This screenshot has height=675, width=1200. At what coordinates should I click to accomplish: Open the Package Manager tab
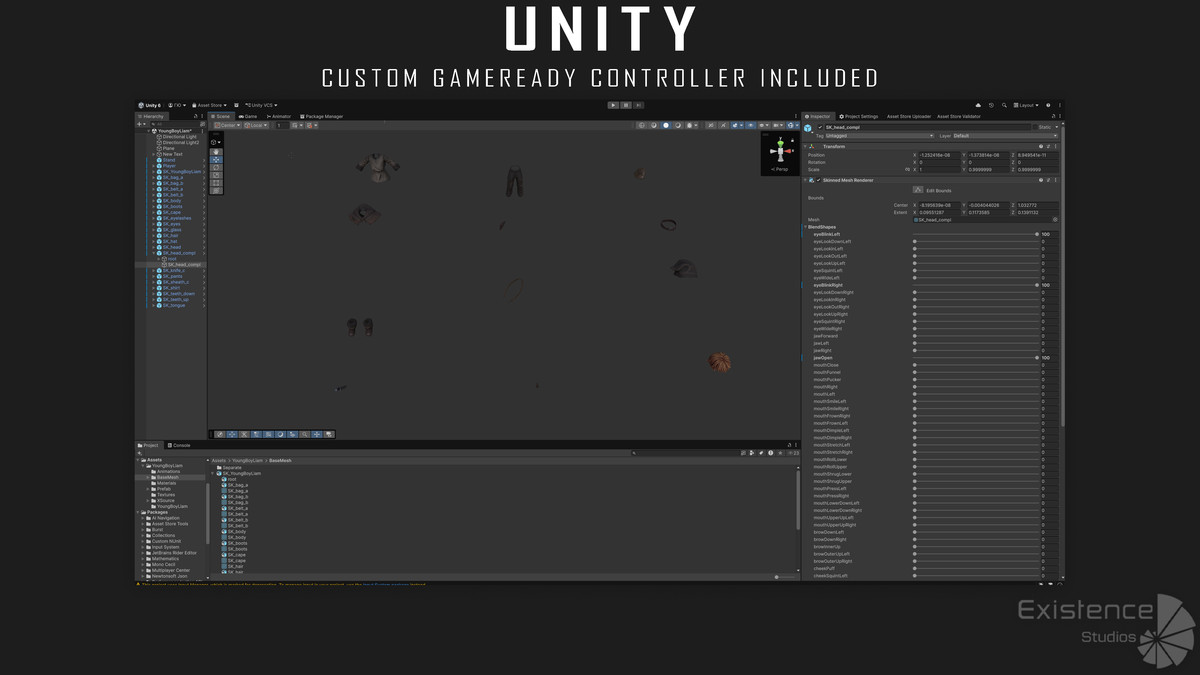(321, 116)
